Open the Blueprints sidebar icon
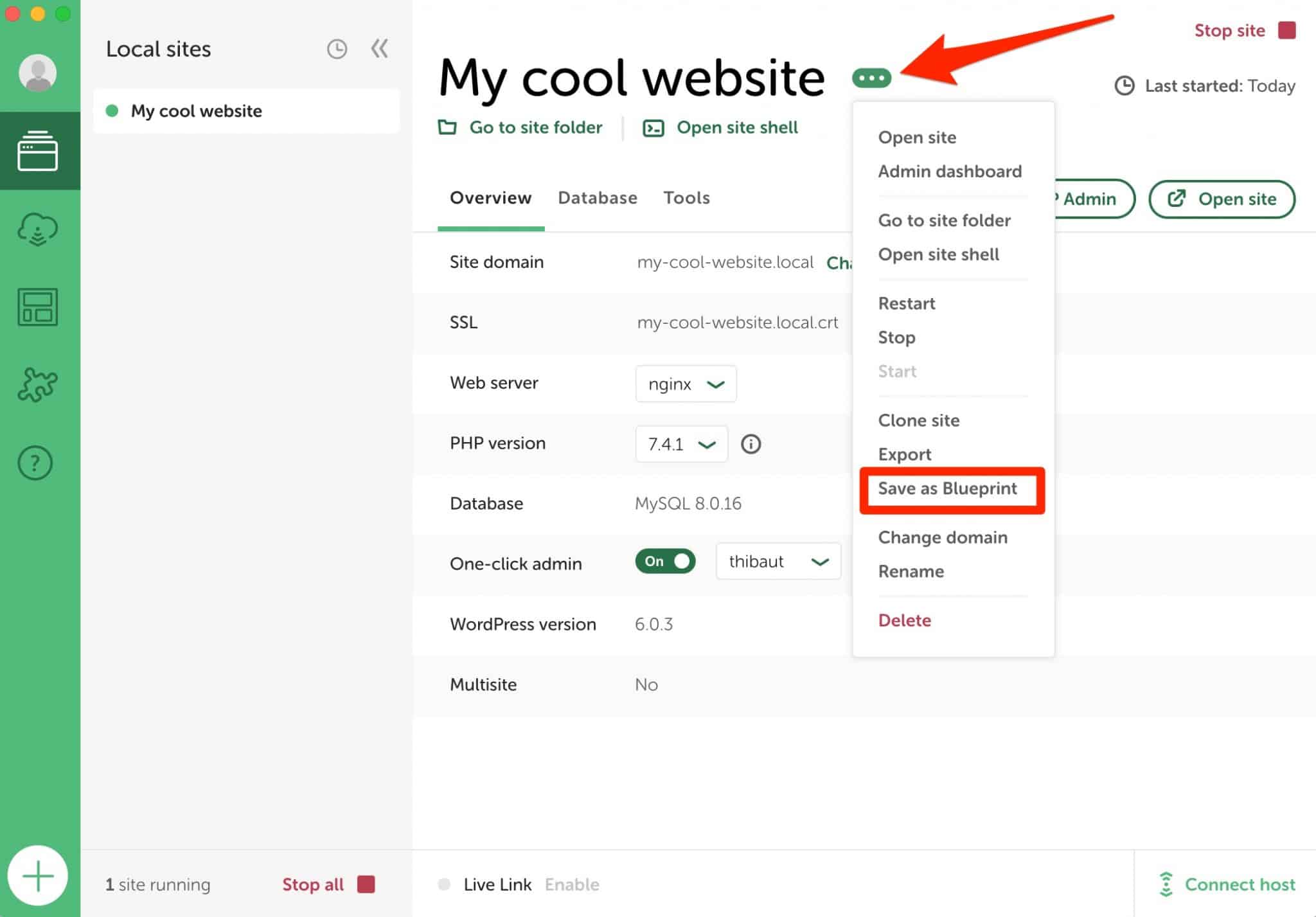The height and width of the screenshot is (917, 1316). 37,307
